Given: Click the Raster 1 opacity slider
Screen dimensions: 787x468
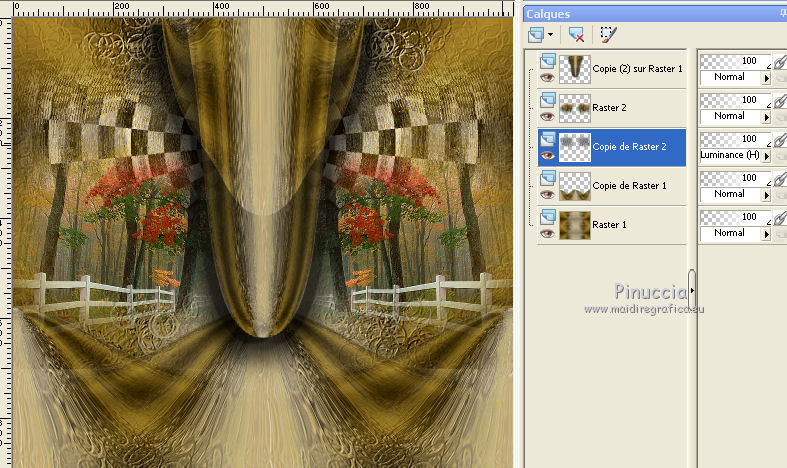Looking at the screenshot, I should [735, 217].
